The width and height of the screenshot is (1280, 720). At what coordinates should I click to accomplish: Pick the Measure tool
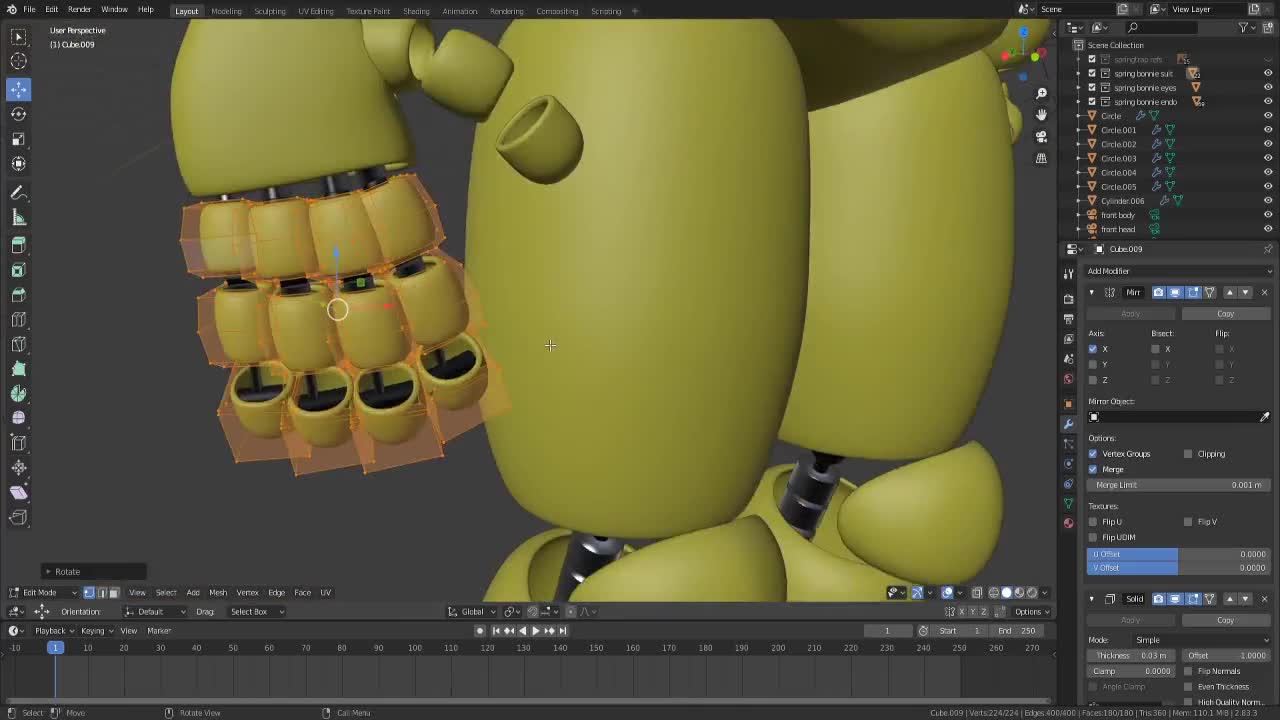click(x=18, y=217)
